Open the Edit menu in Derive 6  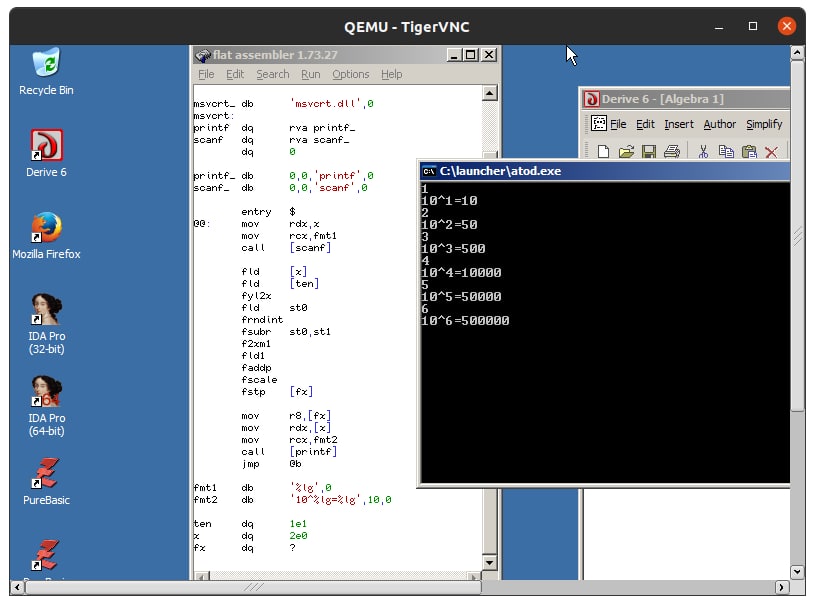point(645,124)
